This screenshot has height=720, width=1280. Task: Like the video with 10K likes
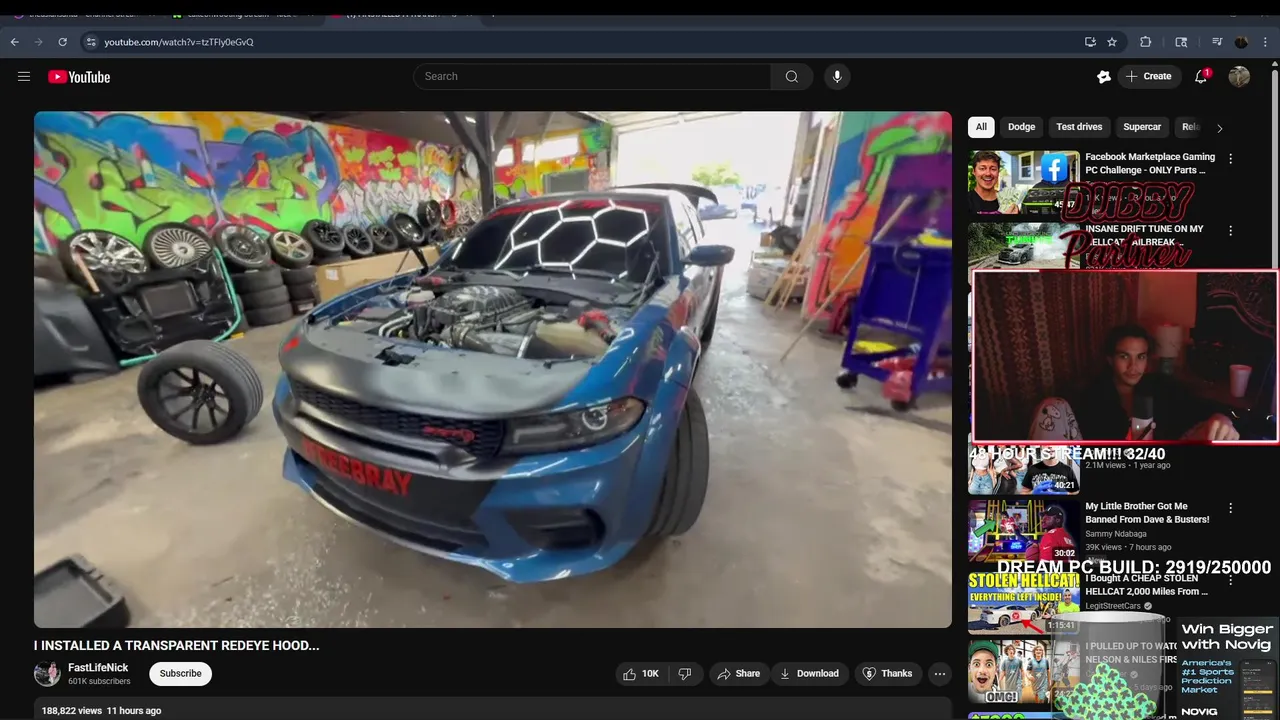(641, 673)
